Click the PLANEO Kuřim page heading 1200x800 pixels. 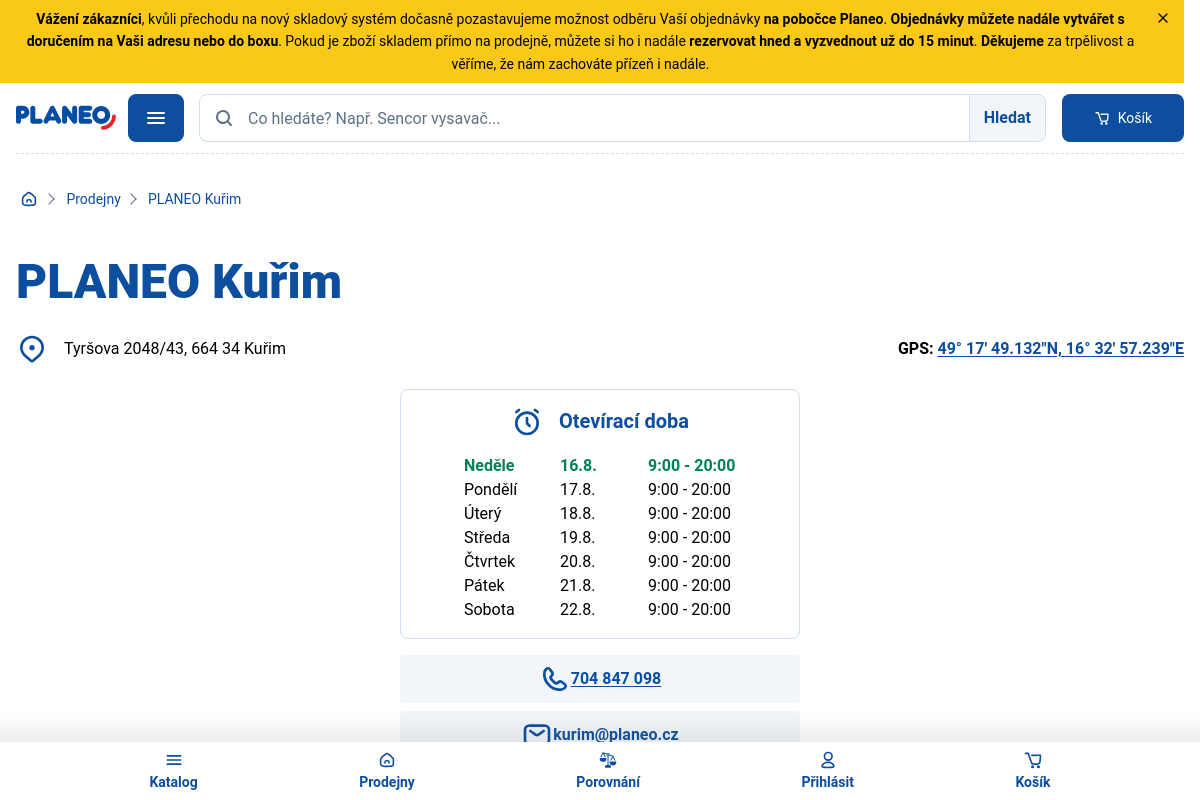point(179,282)
